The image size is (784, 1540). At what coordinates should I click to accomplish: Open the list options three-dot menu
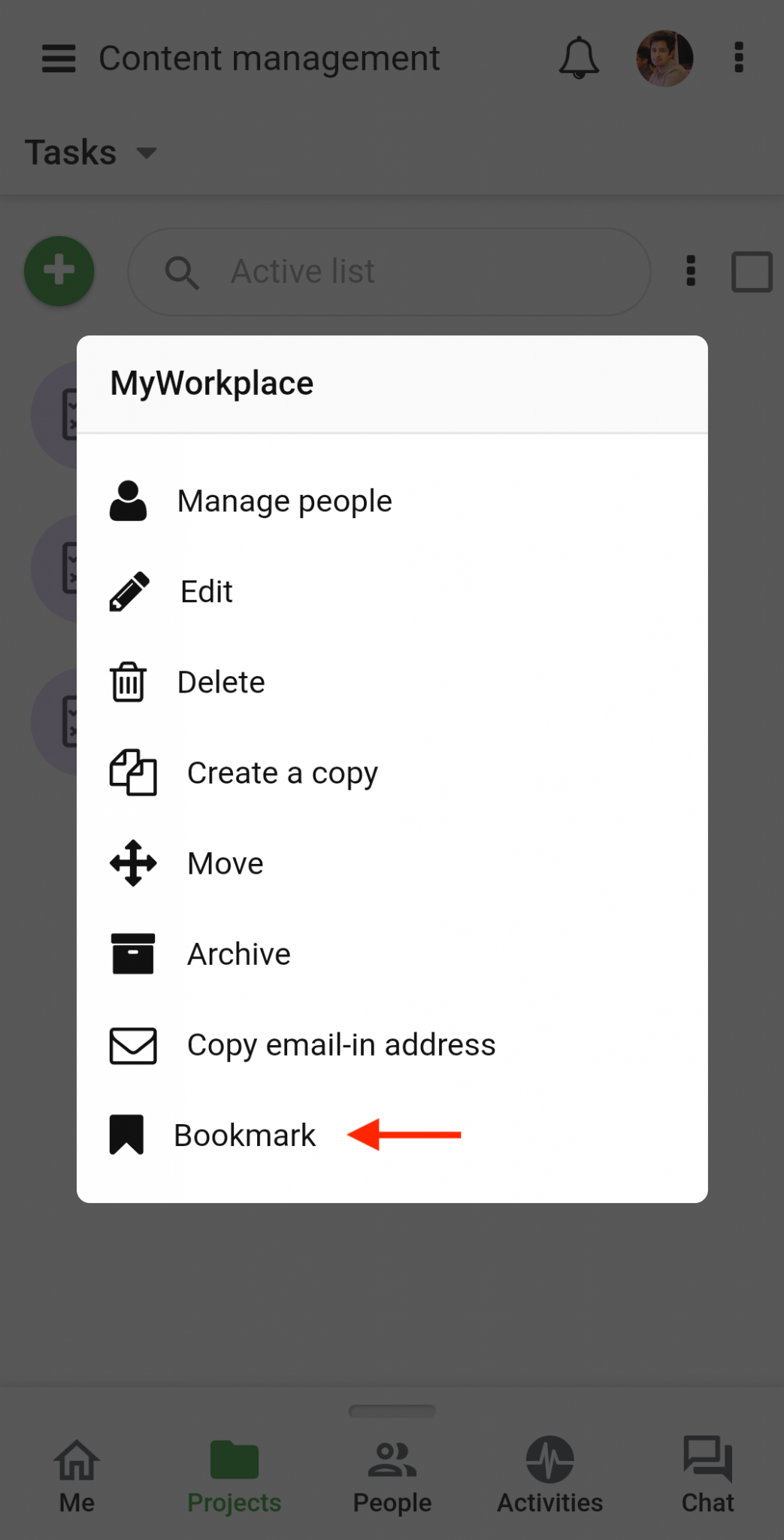[691, 271]
